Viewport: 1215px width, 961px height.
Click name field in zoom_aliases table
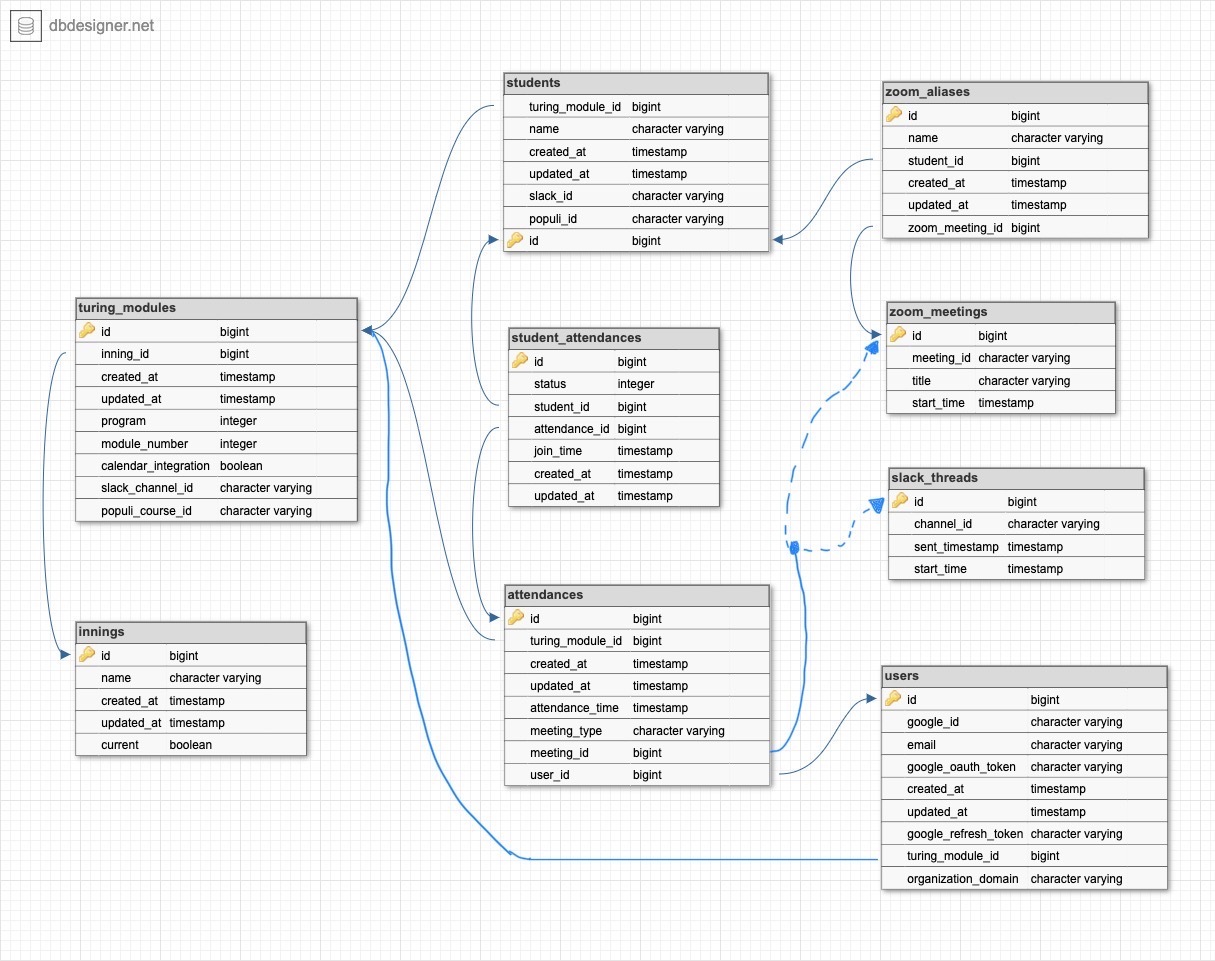[x=1015, y=137]
